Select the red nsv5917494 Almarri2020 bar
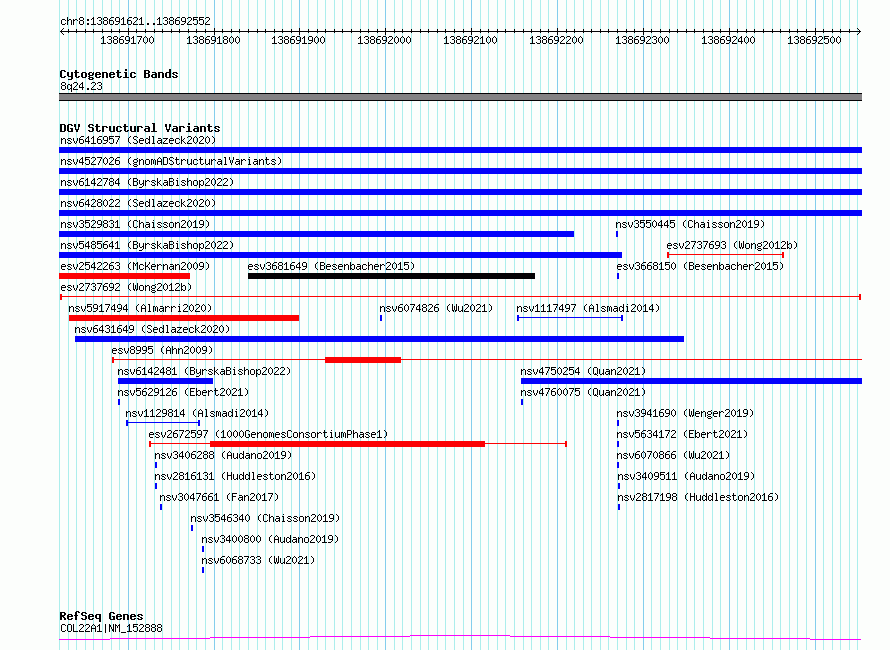Image resolution: width=890 pixels, height=650 pixels. [x=184, y=318]
